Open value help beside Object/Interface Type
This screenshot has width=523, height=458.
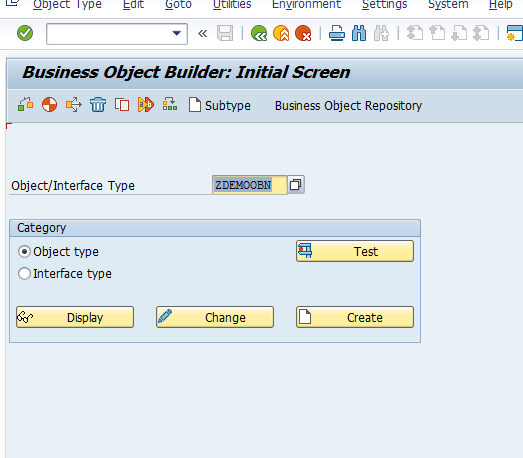[x=296, y=184]
